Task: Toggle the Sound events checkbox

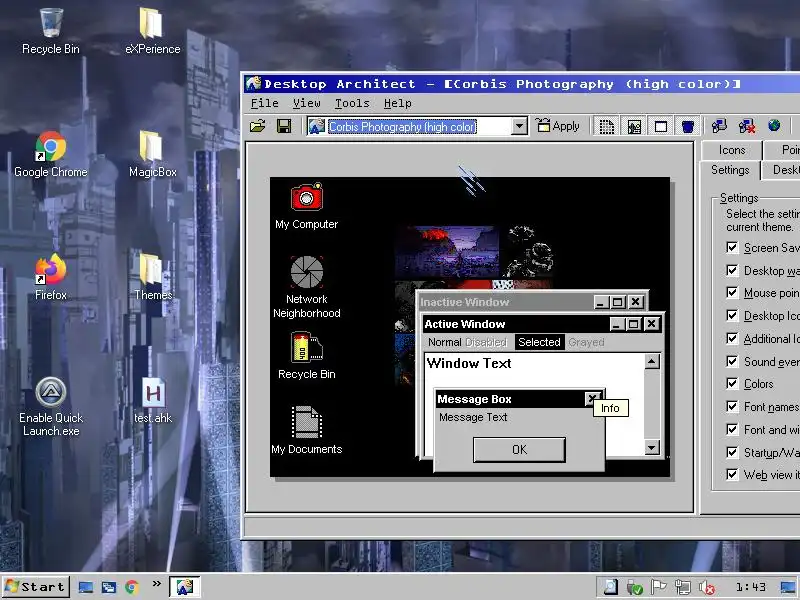Action: tap(732, 361)
